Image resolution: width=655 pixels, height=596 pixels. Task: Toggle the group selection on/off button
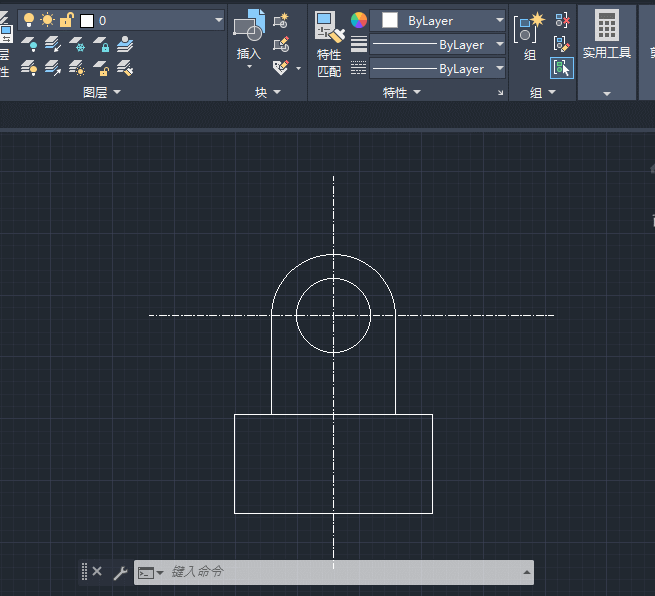click(562, 68)
